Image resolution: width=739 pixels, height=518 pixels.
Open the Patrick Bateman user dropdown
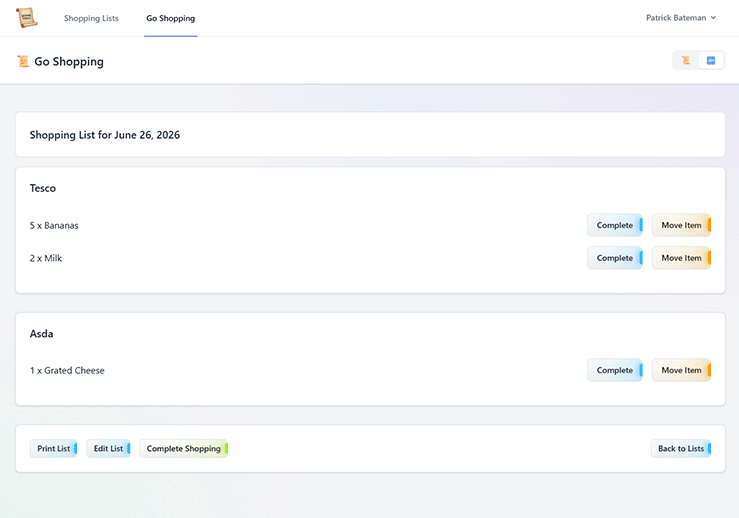pyautogui.click(x=681, y=17)
